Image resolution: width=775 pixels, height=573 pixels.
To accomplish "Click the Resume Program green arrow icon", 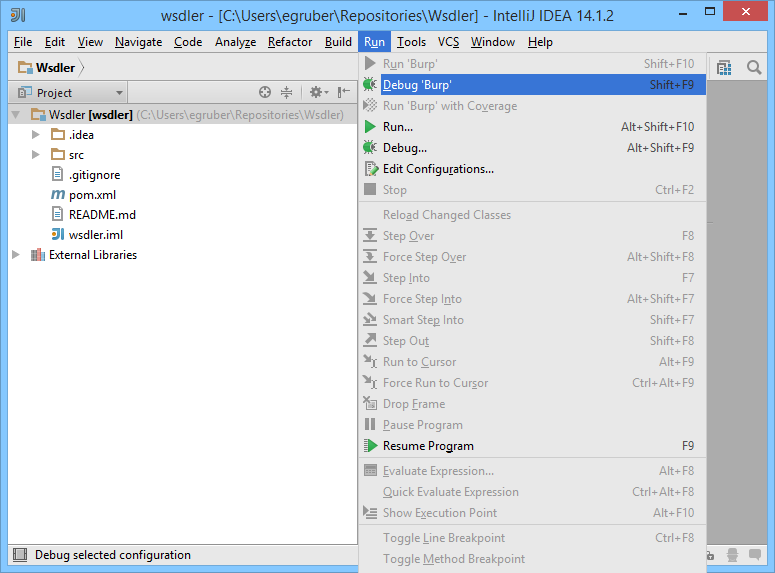I will point(370,445).
